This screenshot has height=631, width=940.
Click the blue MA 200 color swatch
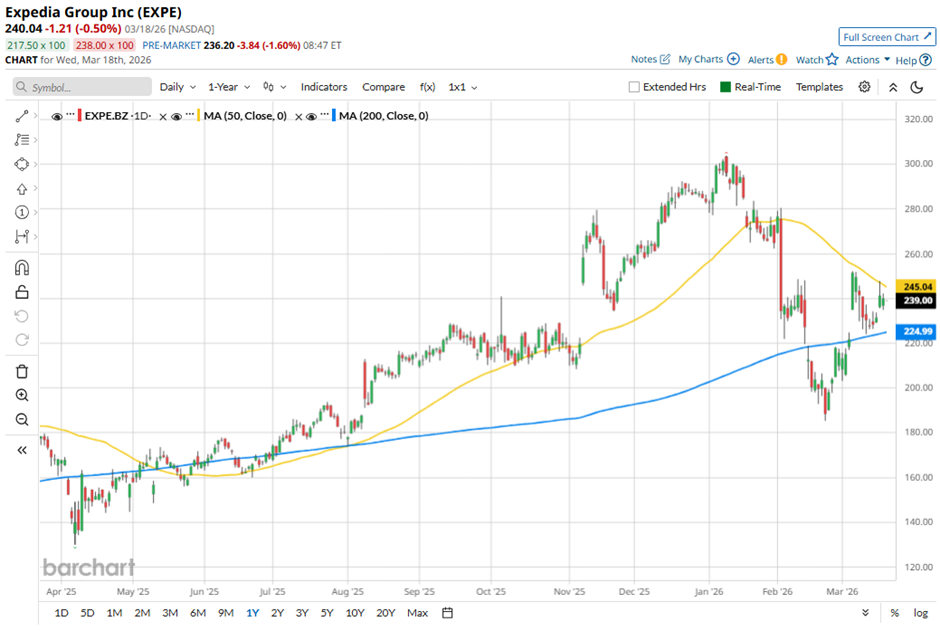(332, 117)
